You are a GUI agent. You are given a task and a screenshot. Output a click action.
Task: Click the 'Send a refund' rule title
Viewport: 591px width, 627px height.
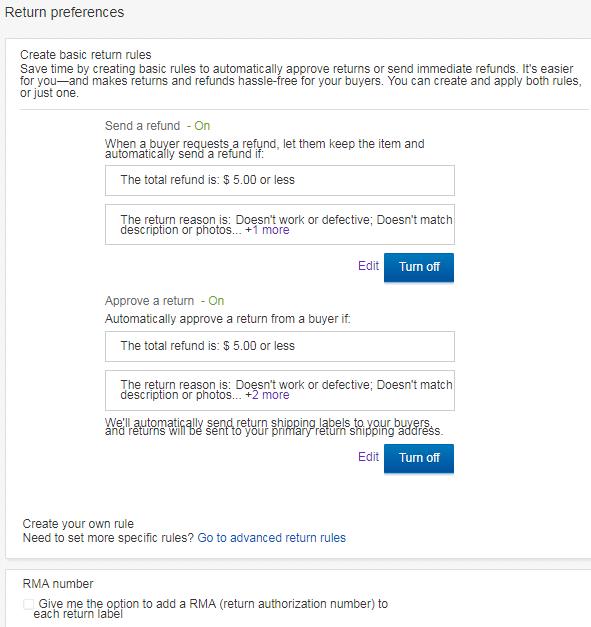pos(142,126)
